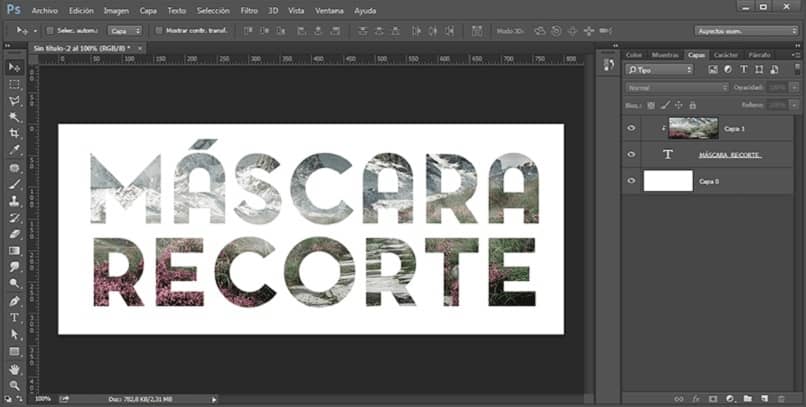
Task: Click the add layer style fx icon
Action: point(696,398)
